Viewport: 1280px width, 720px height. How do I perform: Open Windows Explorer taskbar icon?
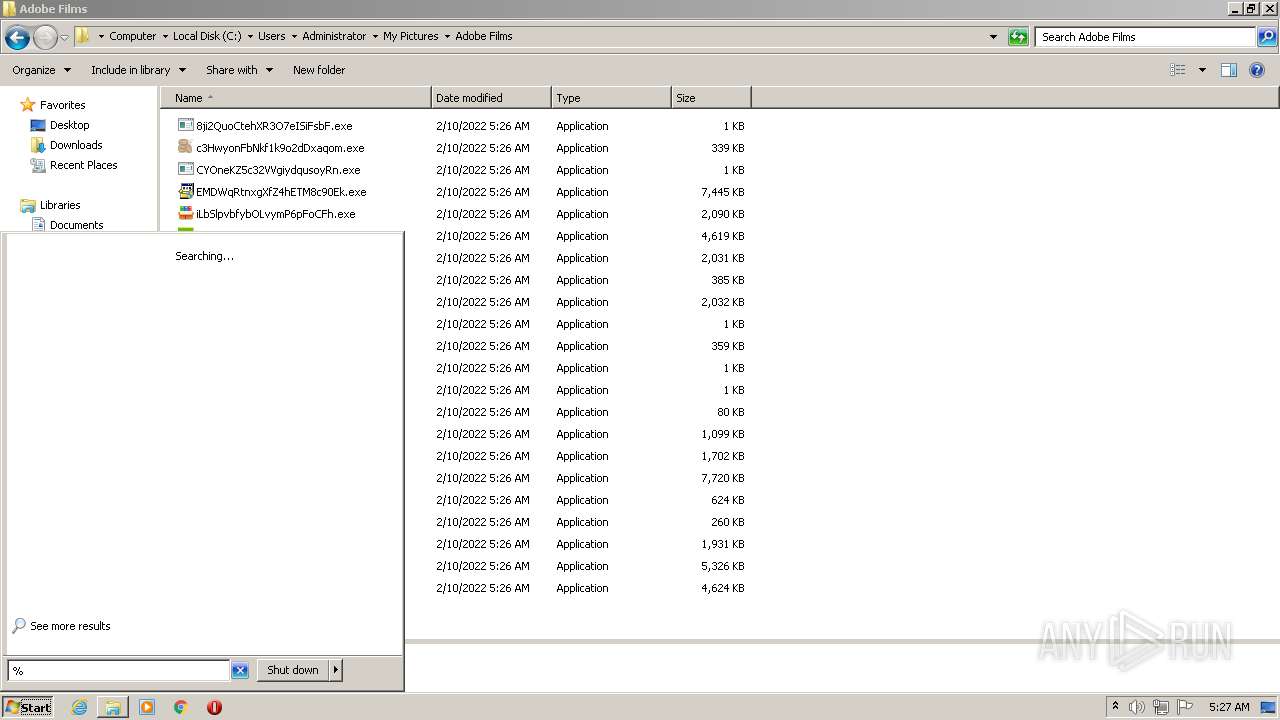click(x=113, y=707)
